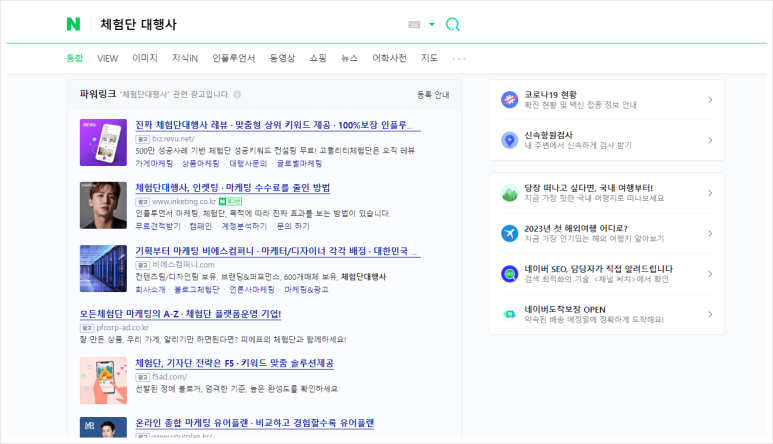Expand the 네이버 SEO chevron

tap(710, 273)
